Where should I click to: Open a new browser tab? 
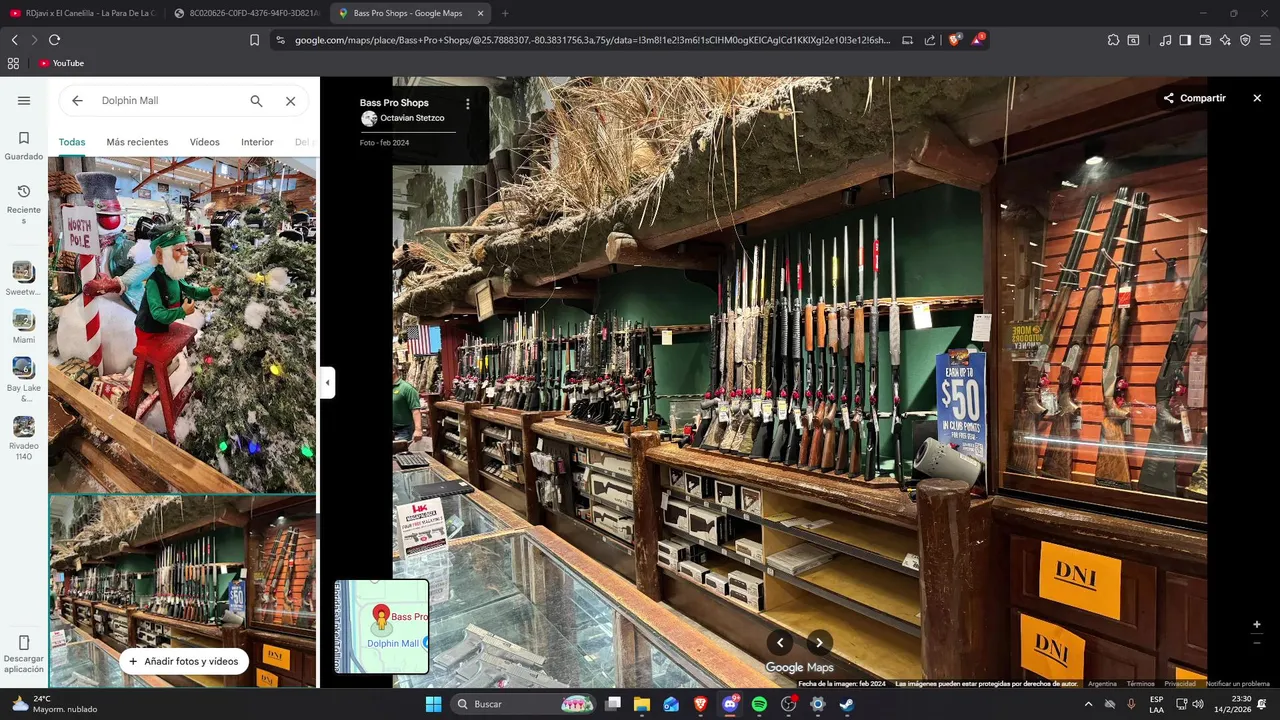(504, 13)
